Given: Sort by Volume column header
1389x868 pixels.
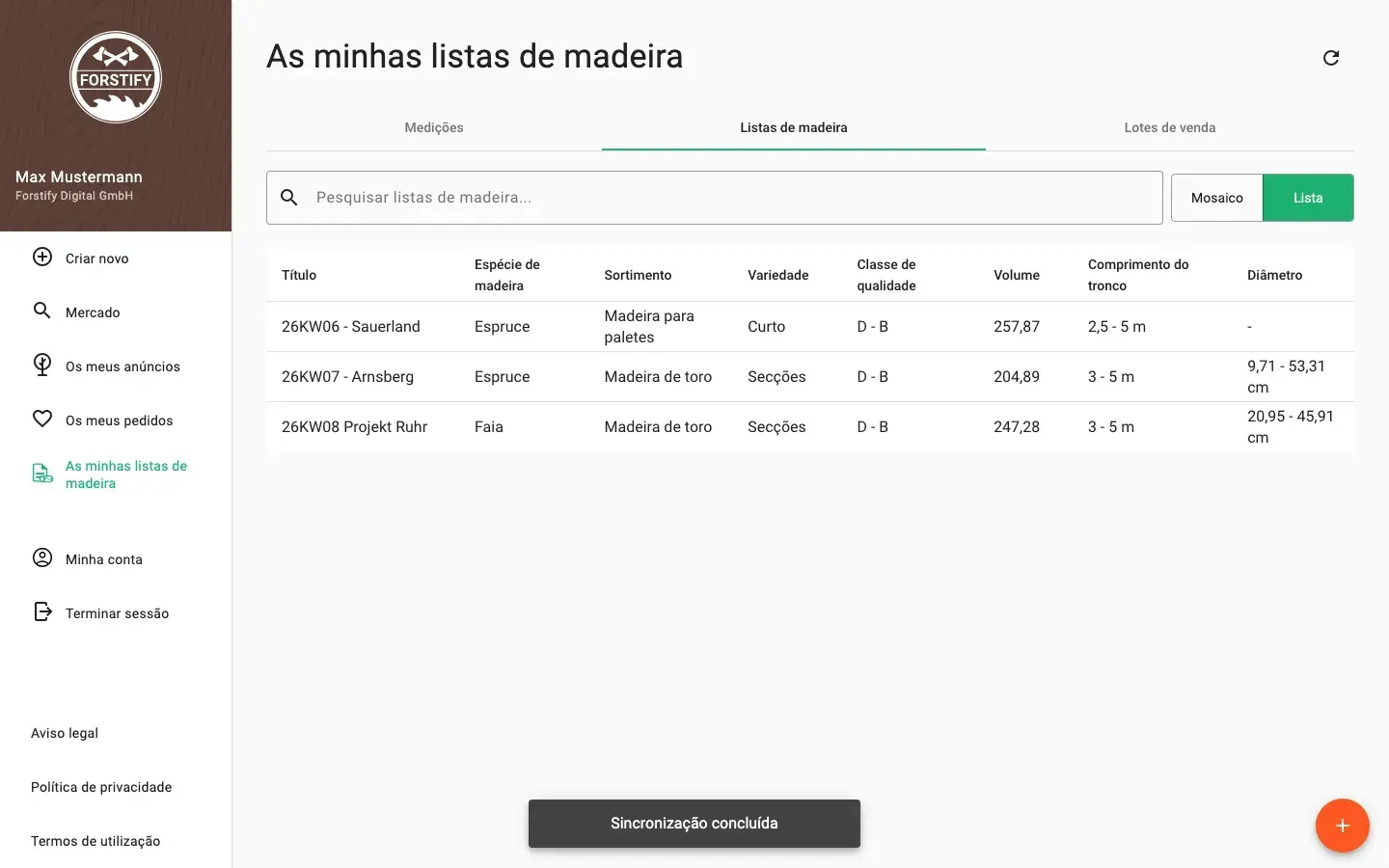Looking at the screenshot, I should (1017, 275).
